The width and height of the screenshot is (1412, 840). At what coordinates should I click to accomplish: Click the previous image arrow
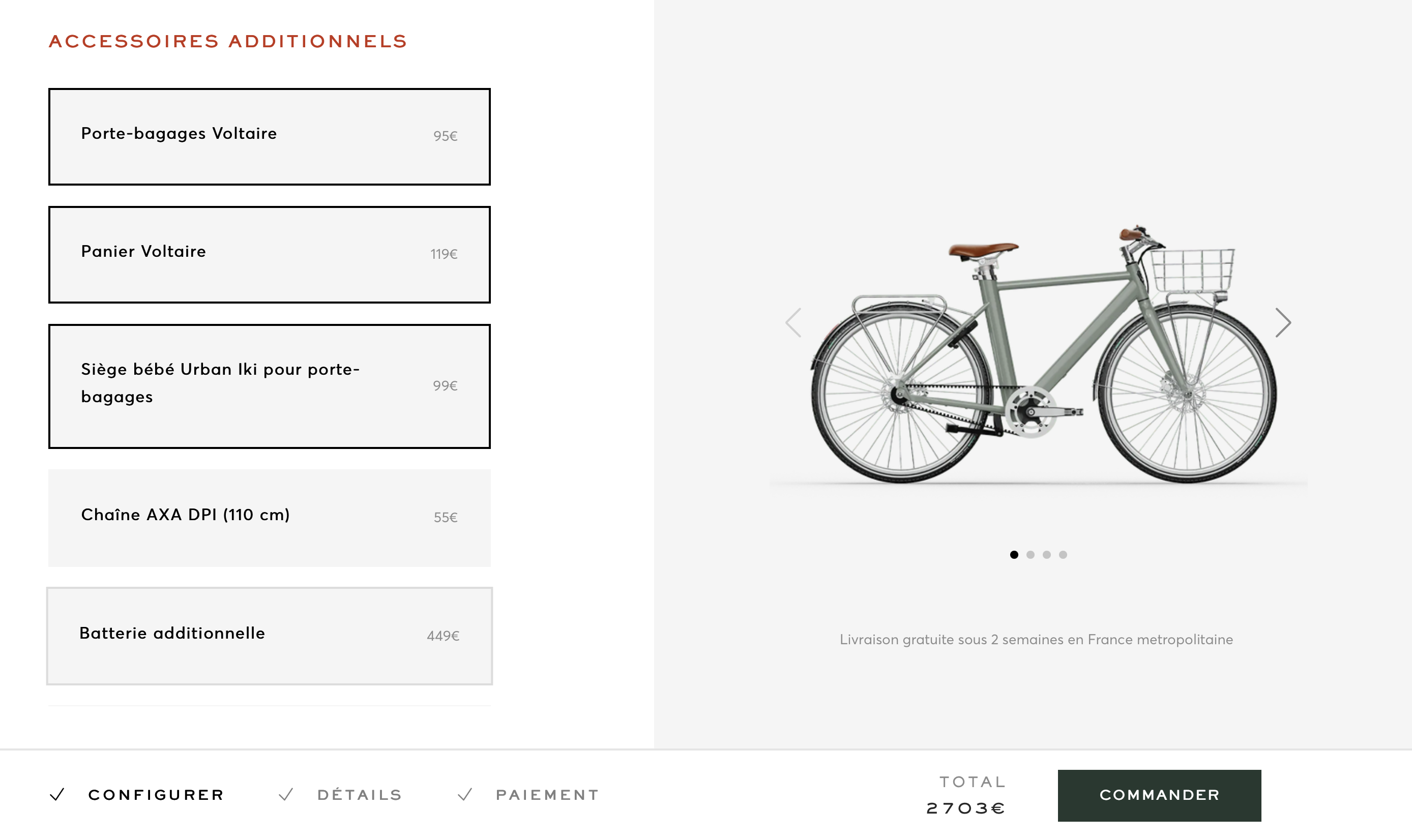(794, 323)
